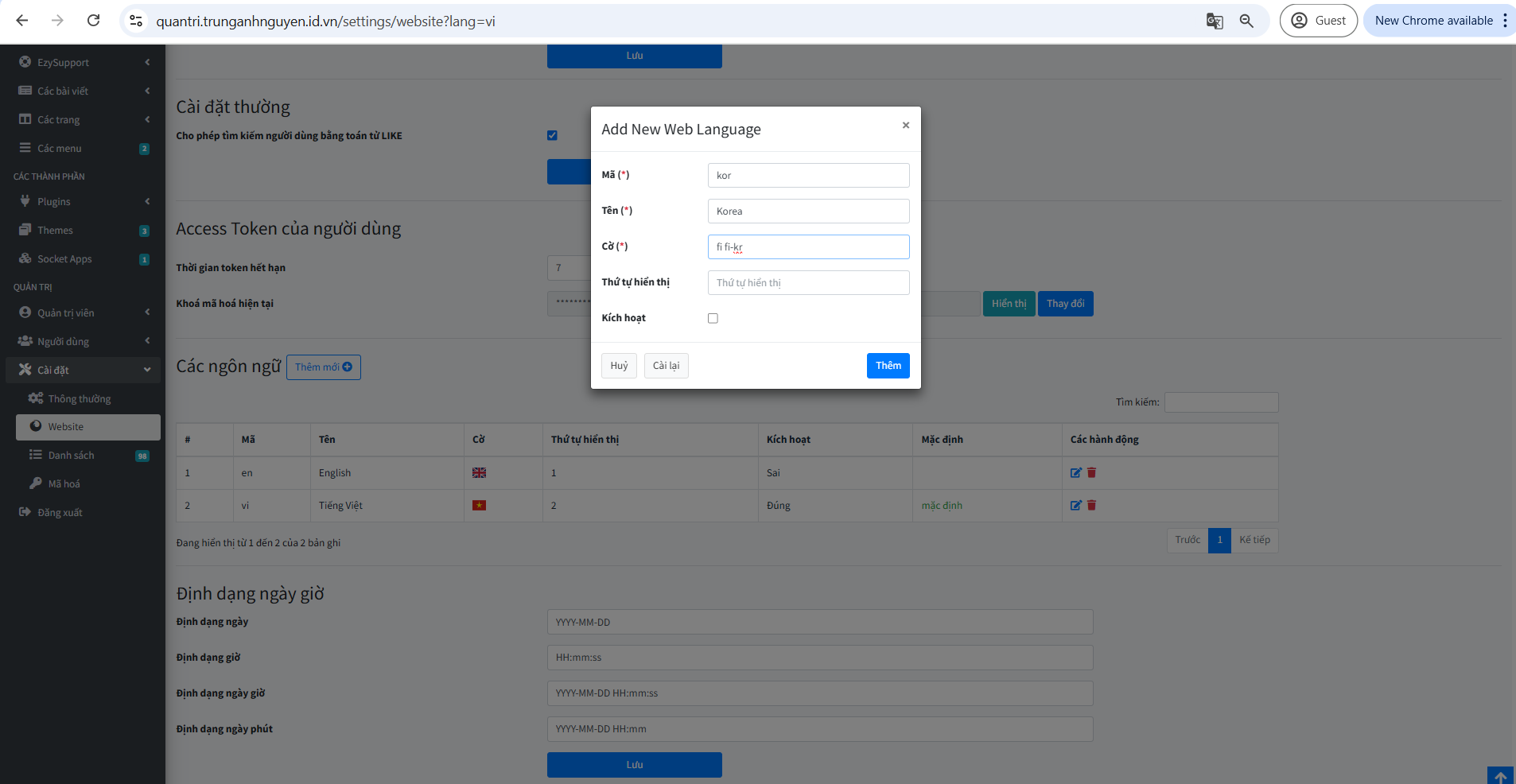Toggle the Kích hoạt checkbox

point(713,318)
